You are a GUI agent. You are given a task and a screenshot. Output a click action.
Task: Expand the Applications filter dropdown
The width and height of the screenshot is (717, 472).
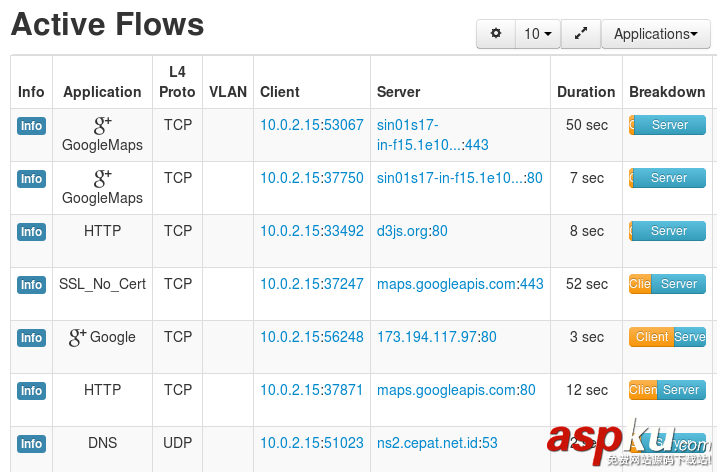pos(655,34)
